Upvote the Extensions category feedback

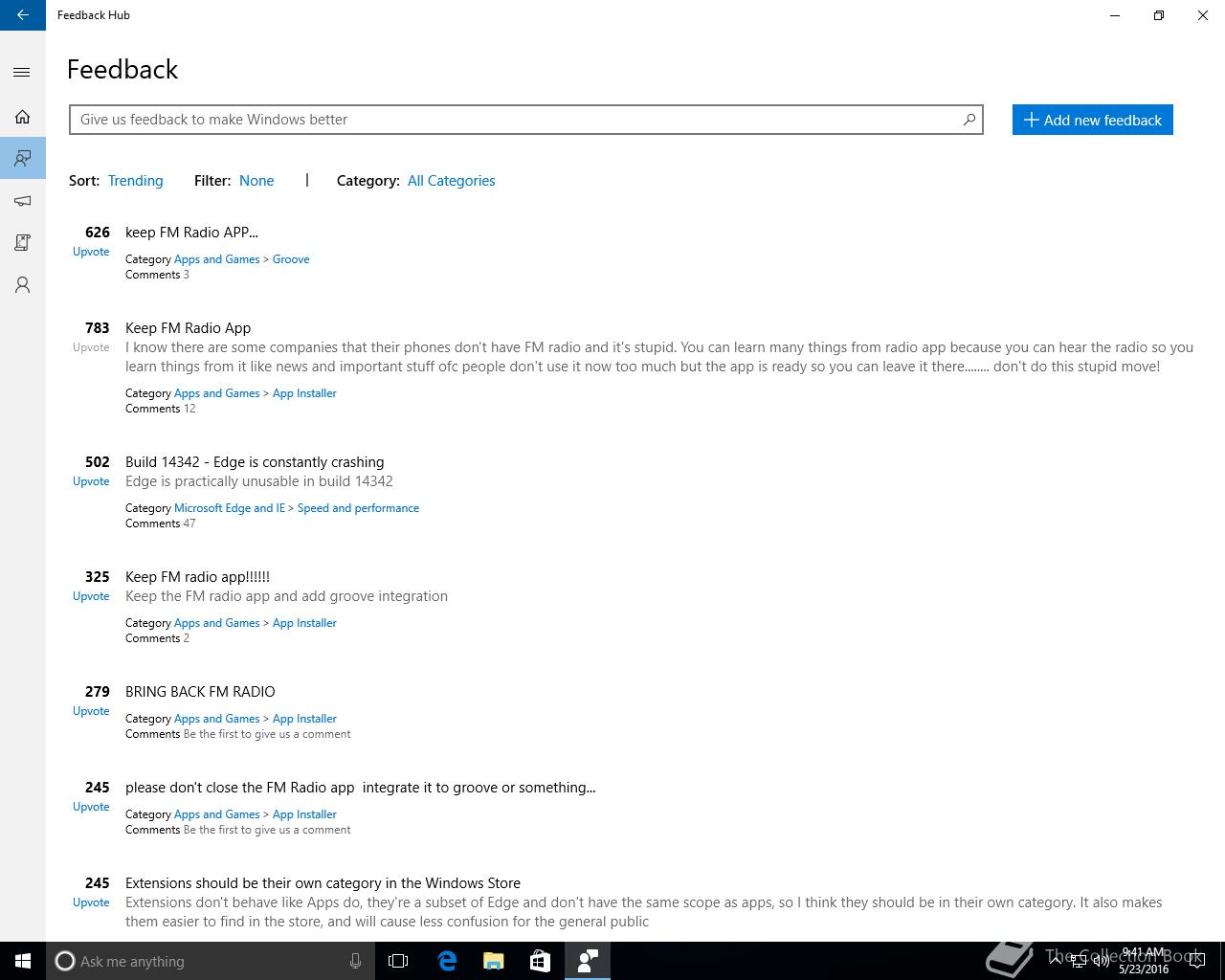click(91, 902)
